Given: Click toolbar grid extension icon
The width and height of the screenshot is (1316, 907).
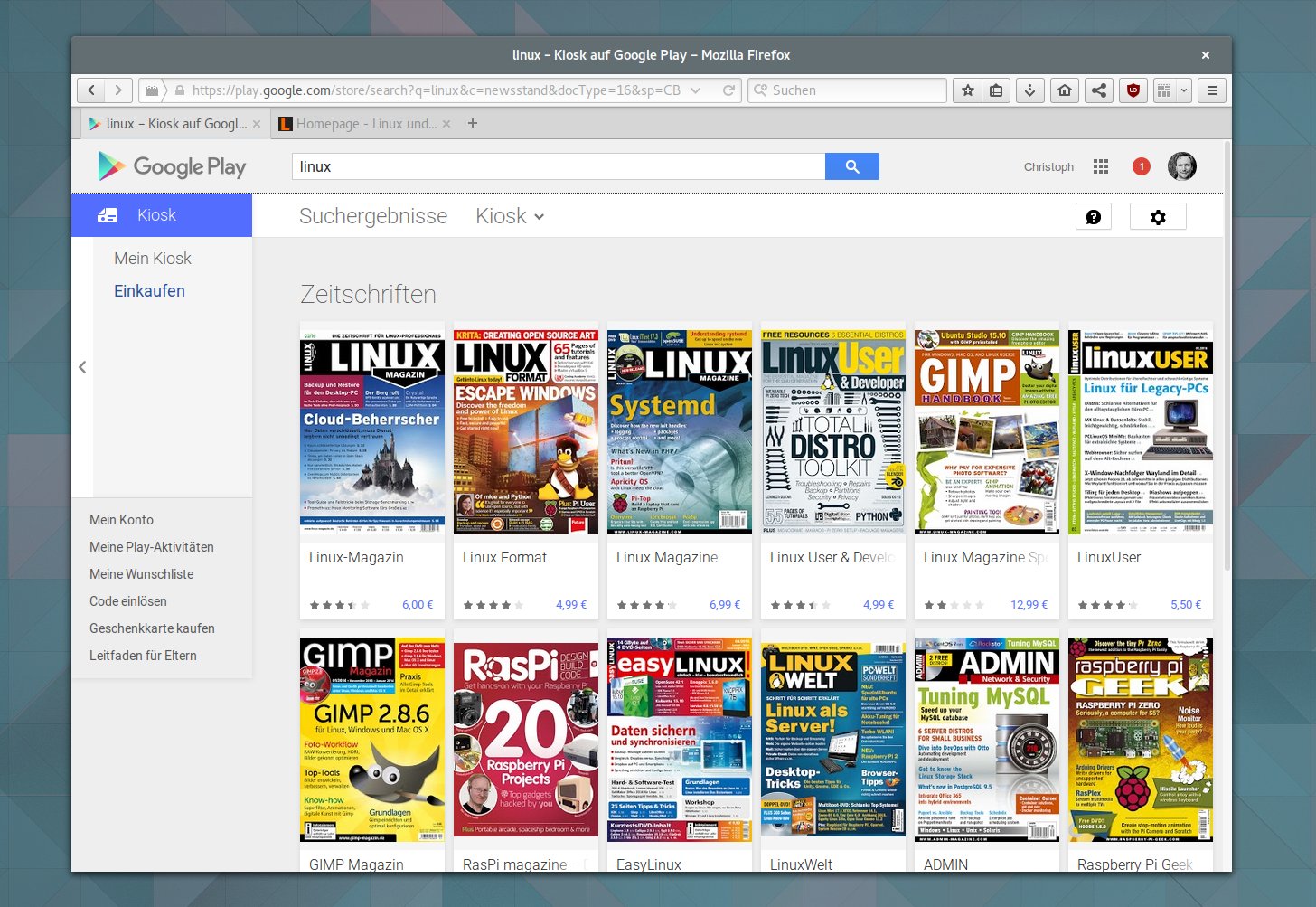Looking at the screenshot, I should 1165,90.
